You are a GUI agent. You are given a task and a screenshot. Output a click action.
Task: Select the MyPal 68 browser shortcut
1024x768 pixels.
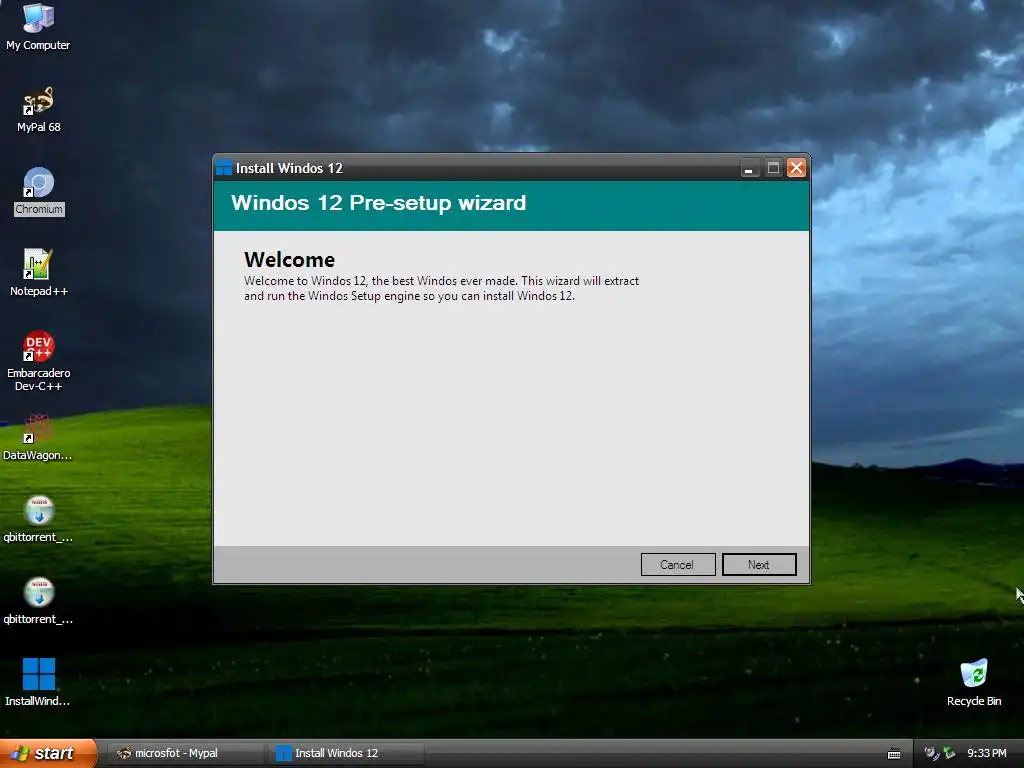pyautogui.click(x=38, y=110)
